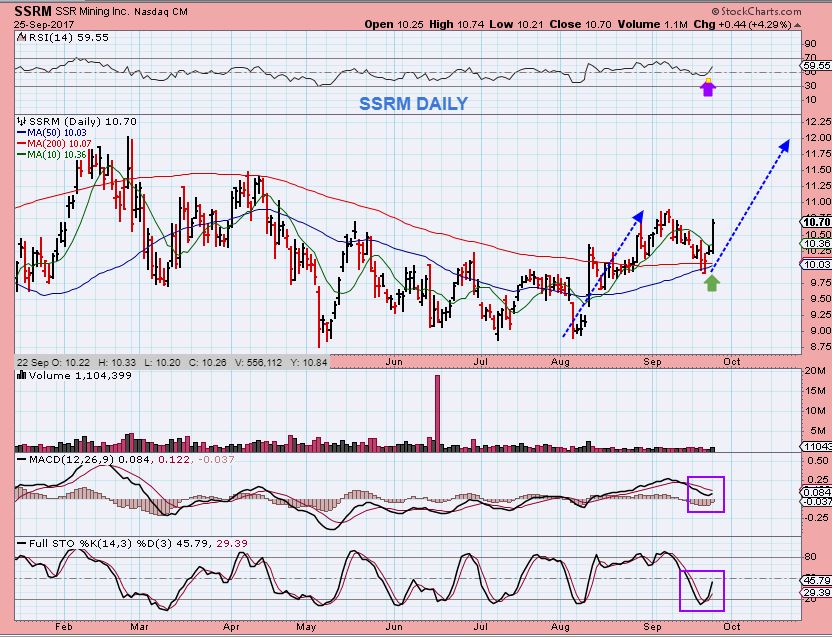Click the volume bars icon beside Volume label
832x637 pixels.
(x=22, y=375)
